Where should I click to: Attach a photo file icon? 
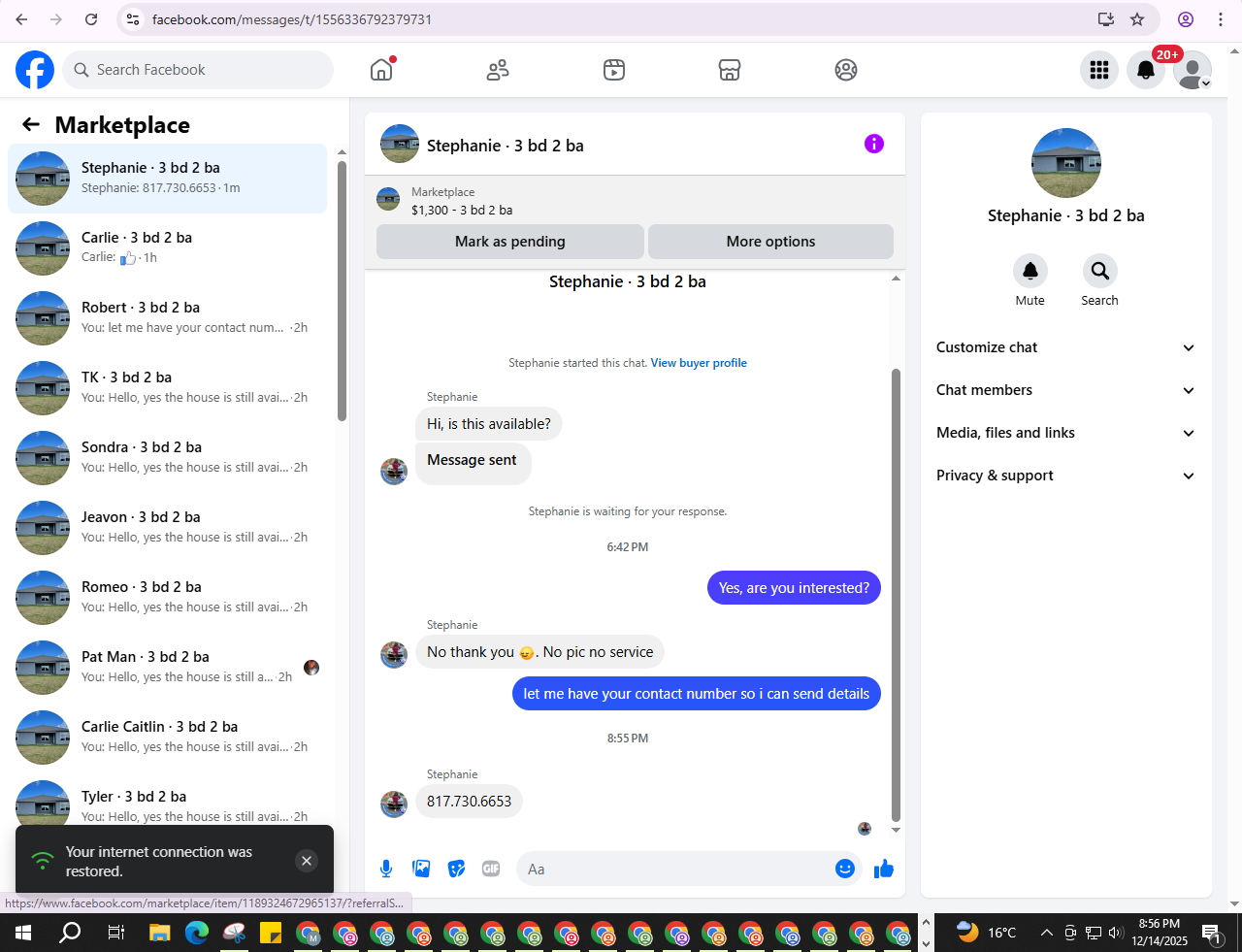(421, 869)
